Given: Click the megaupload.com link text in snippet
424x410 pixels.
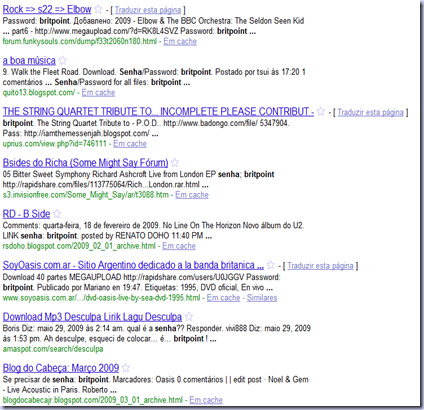Looking at the screenshot, I should point(107,31).
